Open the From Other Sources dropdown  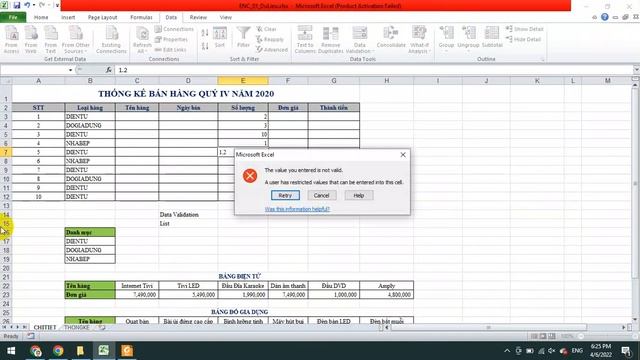click(76, 39)
